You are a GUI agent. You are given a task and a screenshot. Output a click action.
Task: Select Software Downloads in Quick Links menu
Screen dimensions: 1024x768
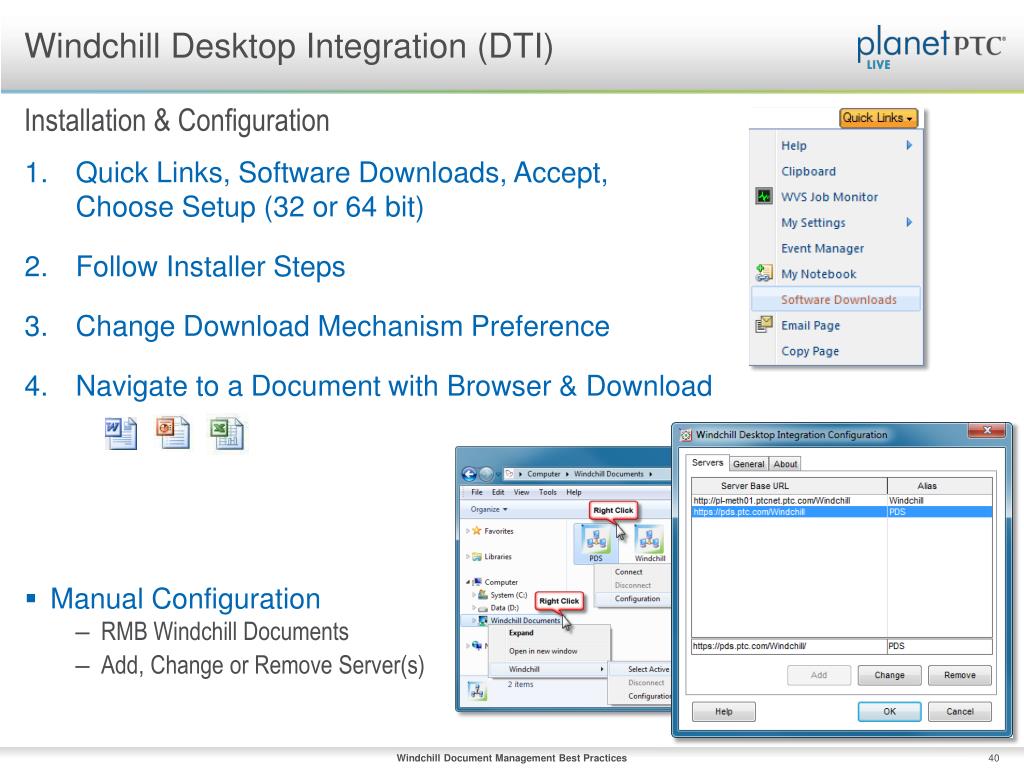pos(836,300)
